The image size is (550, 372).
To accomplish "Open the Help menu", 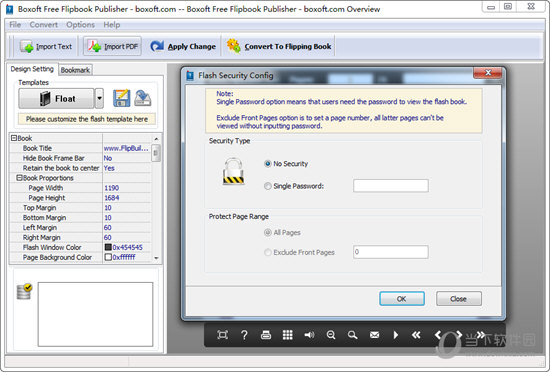I will [112, 25].
